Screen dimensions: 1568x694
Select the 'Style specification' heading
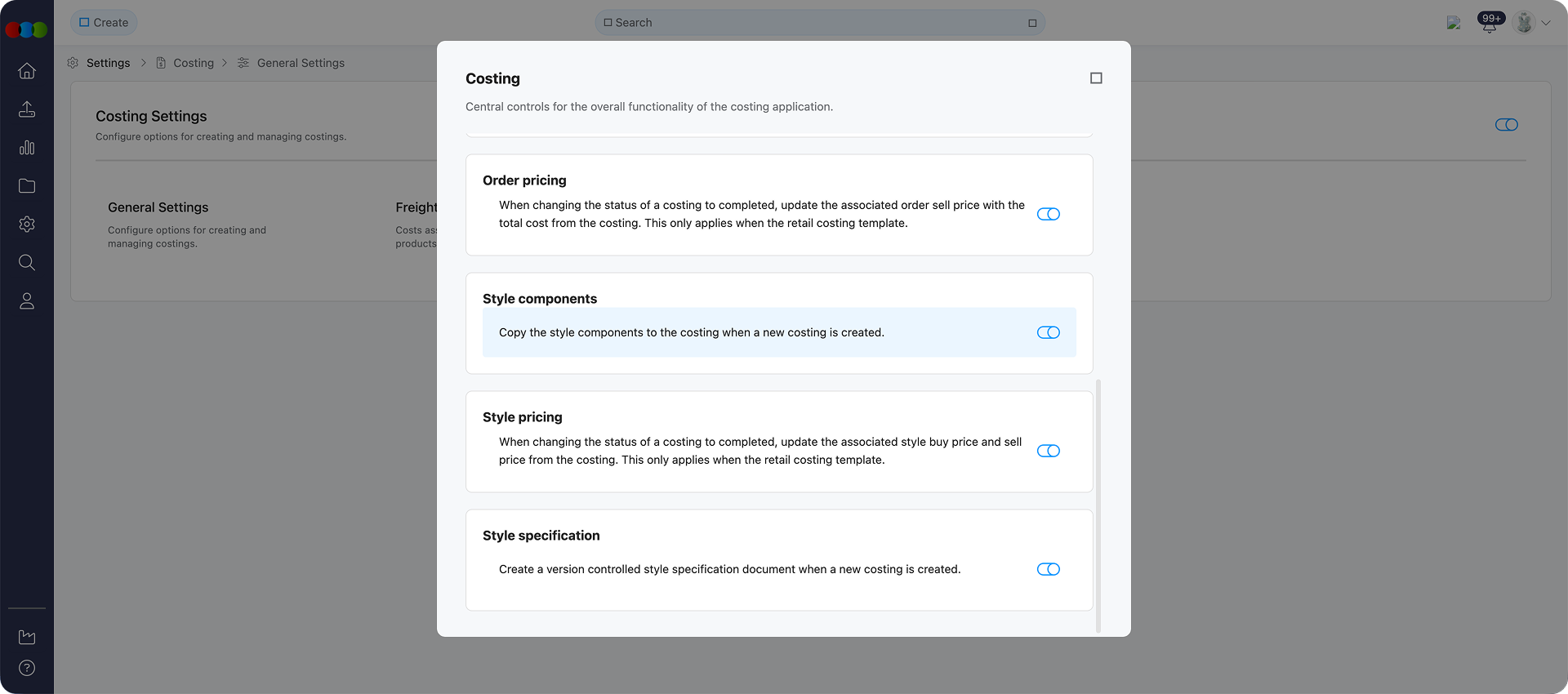[x=541, y=536]
